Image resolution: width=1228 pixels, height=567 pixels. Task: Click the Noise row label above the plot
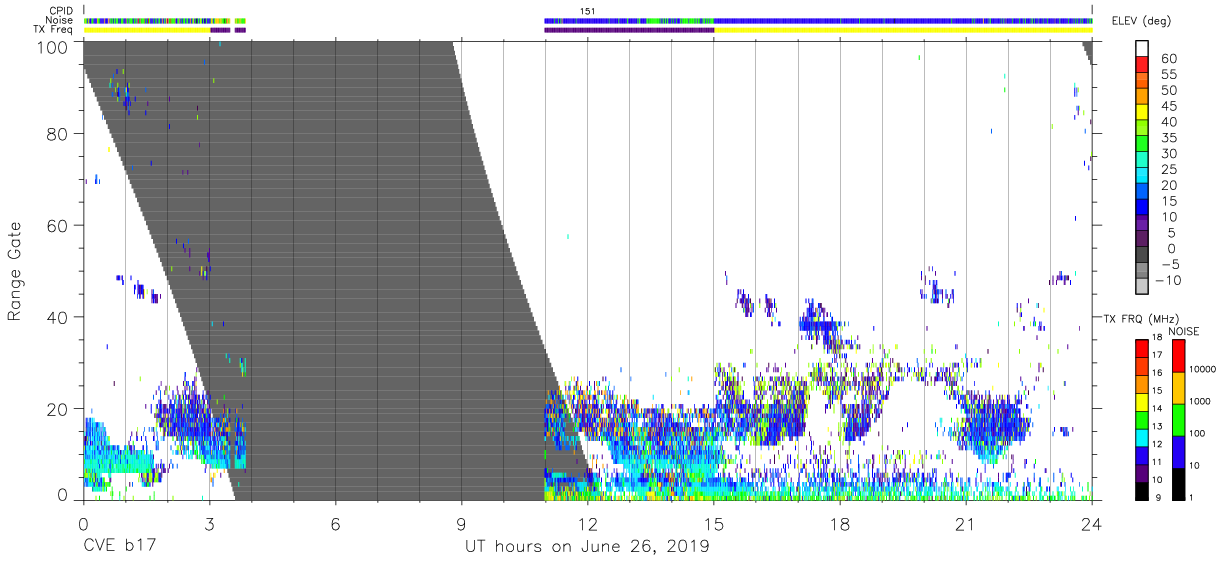(59, 20)
